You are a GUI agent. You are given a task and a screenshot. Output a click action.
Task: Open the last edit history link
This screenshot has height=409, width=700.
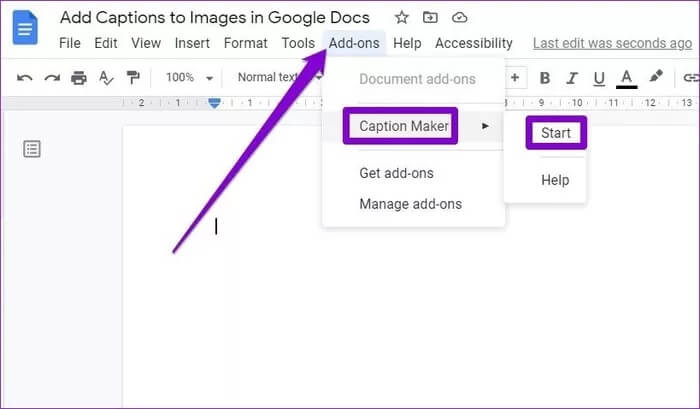click(x=612, y=43)
